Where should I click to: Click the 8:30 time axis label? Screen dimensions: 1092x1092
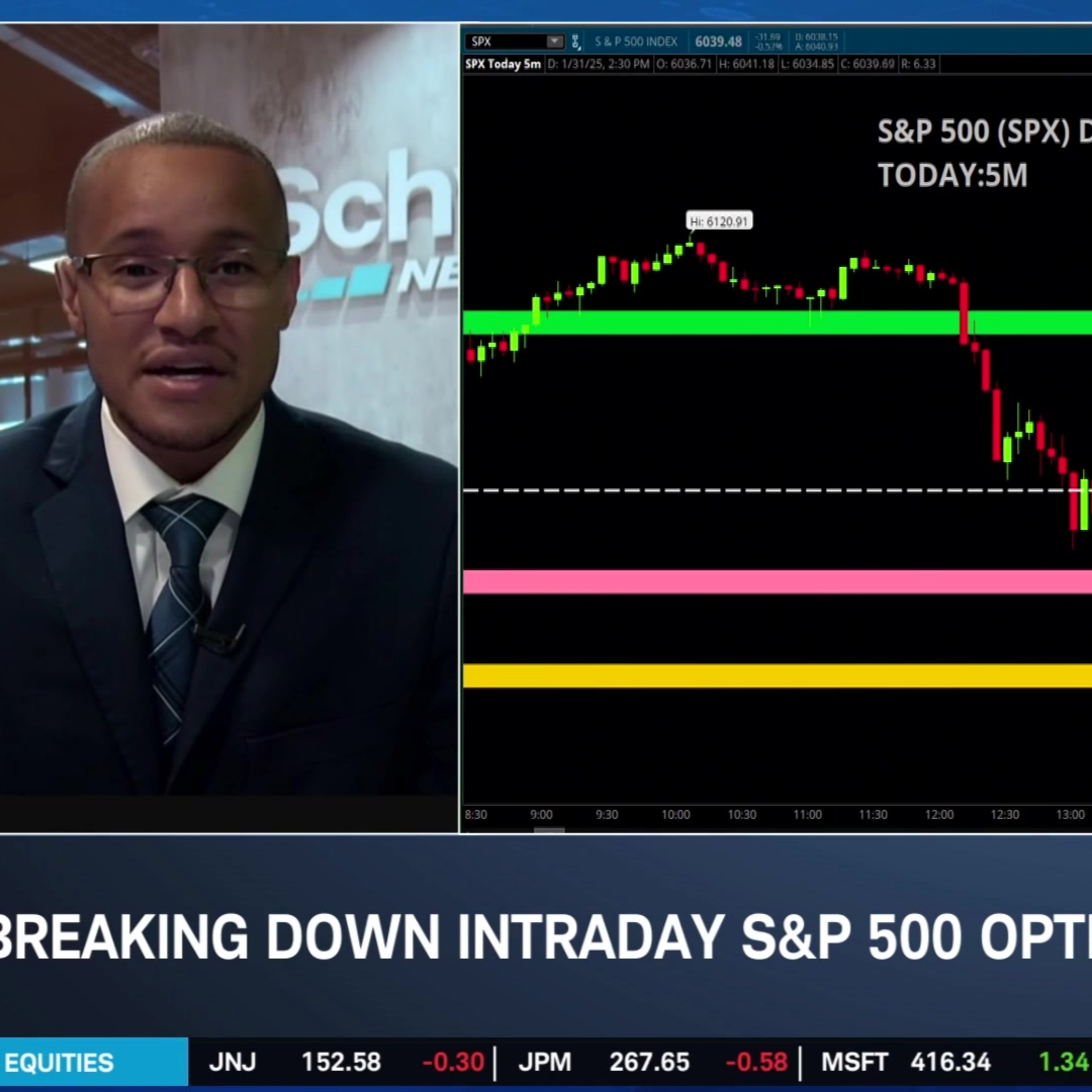[x=475, y=815]
